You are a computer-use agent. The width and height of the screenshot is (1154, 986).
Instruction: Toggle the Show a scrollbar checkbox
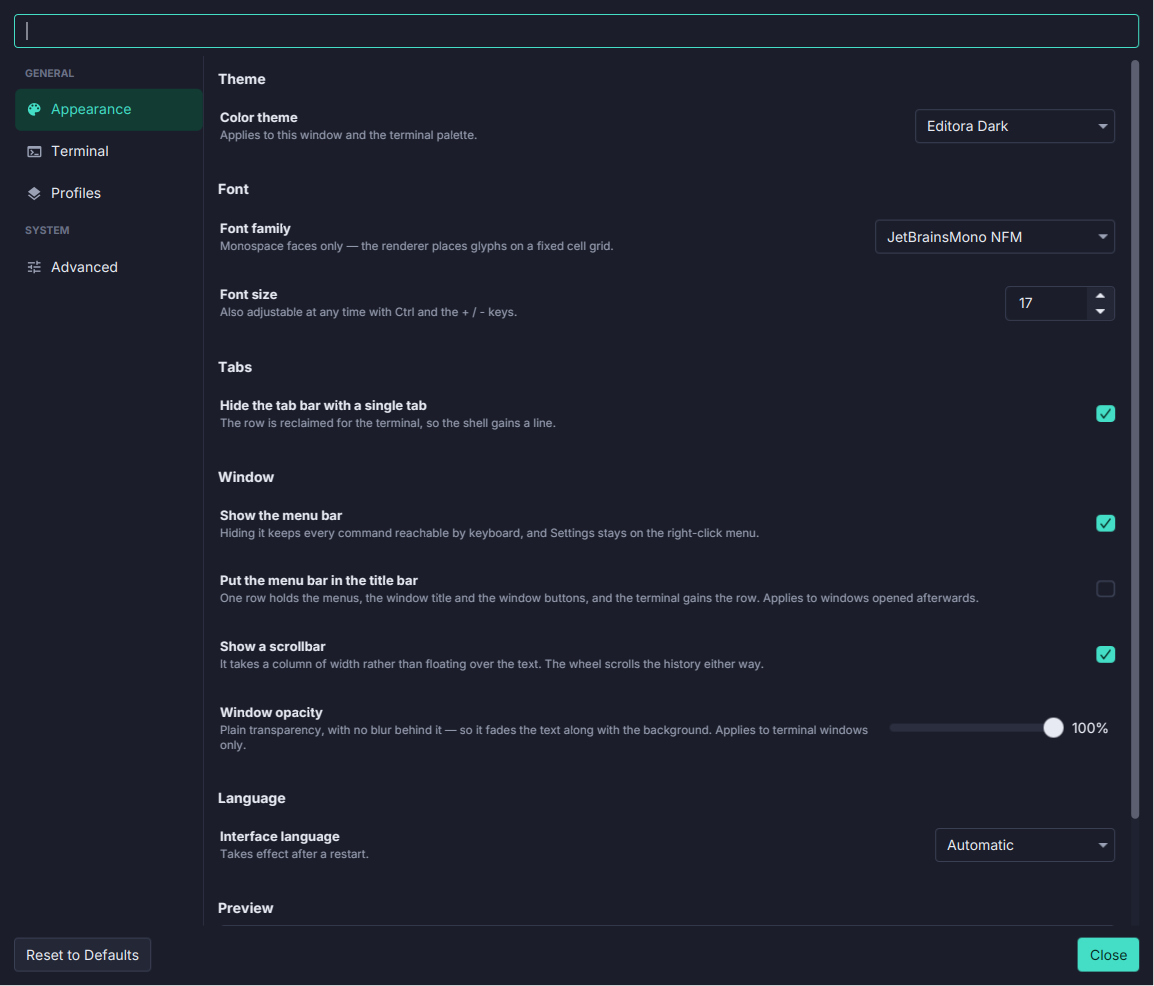coord(1105,654)
